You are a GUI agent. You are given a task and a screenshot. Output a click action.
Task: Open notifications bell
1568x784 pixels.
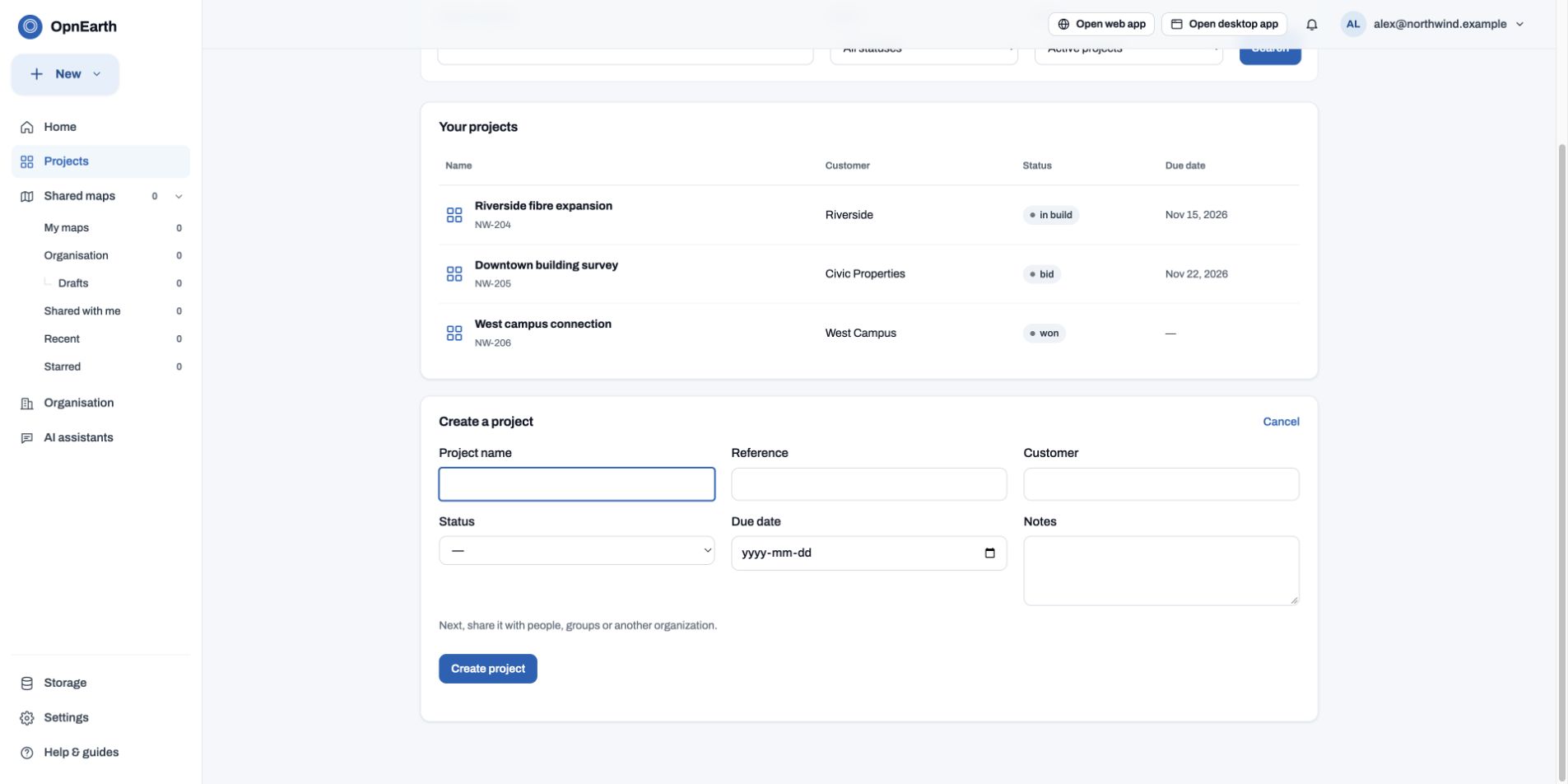point(1312,25)
